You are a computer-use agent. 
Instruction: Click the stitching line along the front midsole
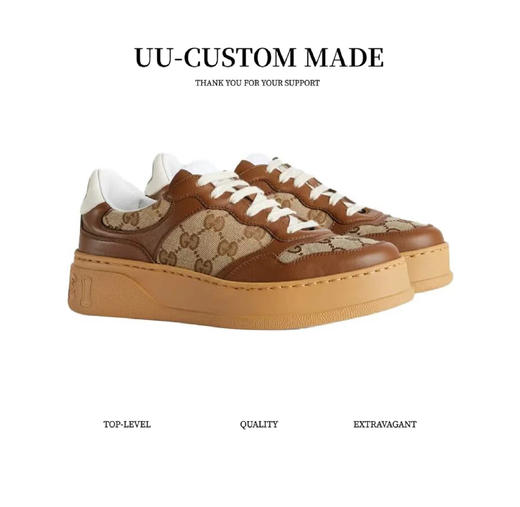tap(240, 275)
